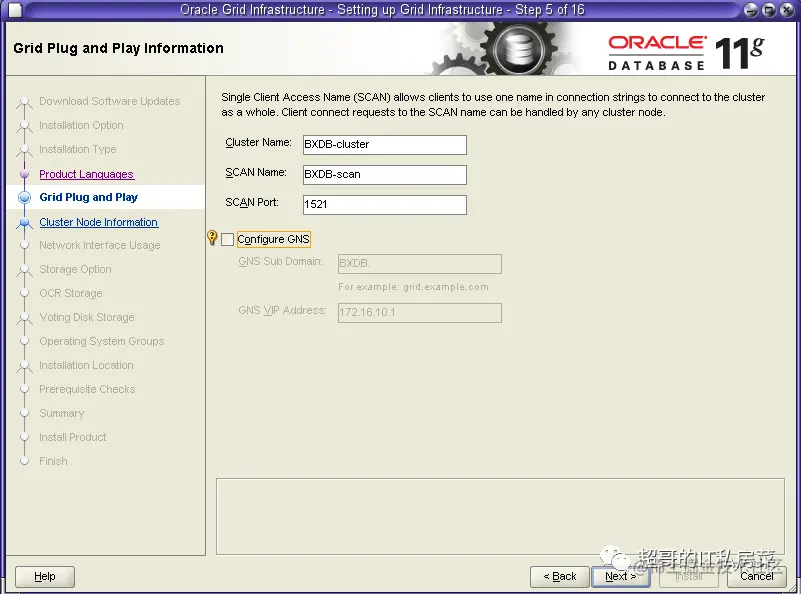Click the Prerequisite Checks step
This screenshot has width=801, height=594.
click(87, 389)
